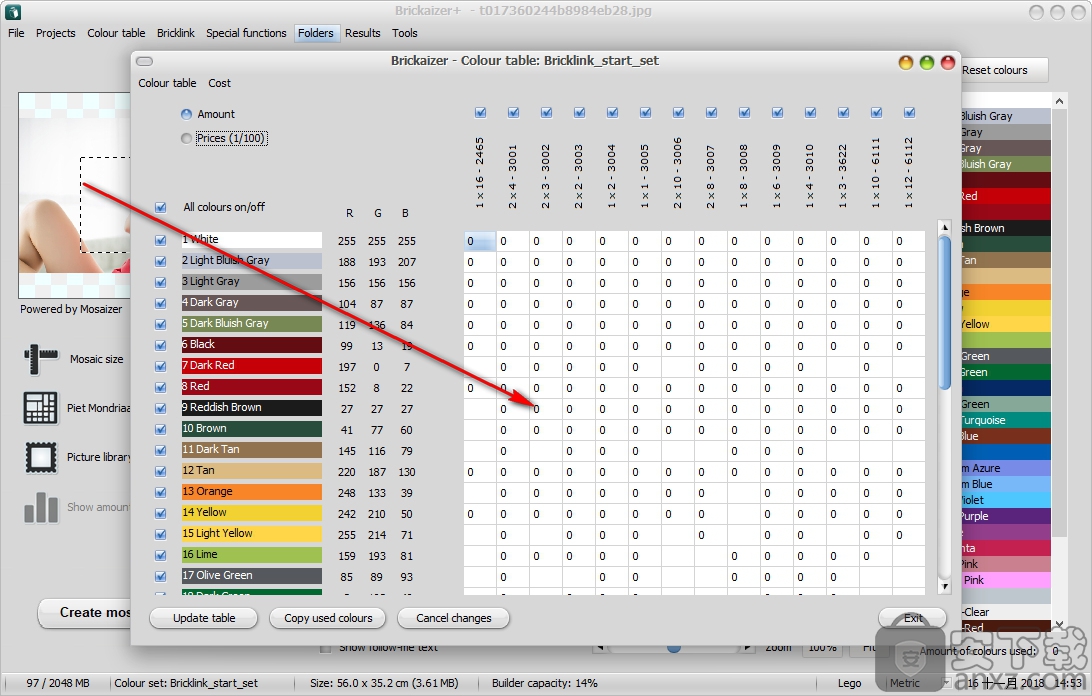1092x696 pixels.
Task: Click the Exit button in the dialog
Action: 912,618
